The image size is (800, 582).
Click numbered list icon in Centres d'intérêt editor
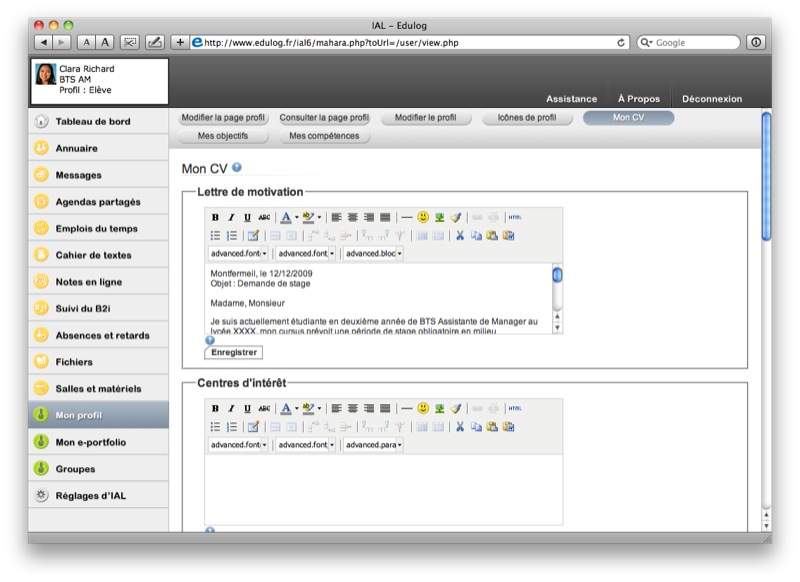(x=232, y=426)
